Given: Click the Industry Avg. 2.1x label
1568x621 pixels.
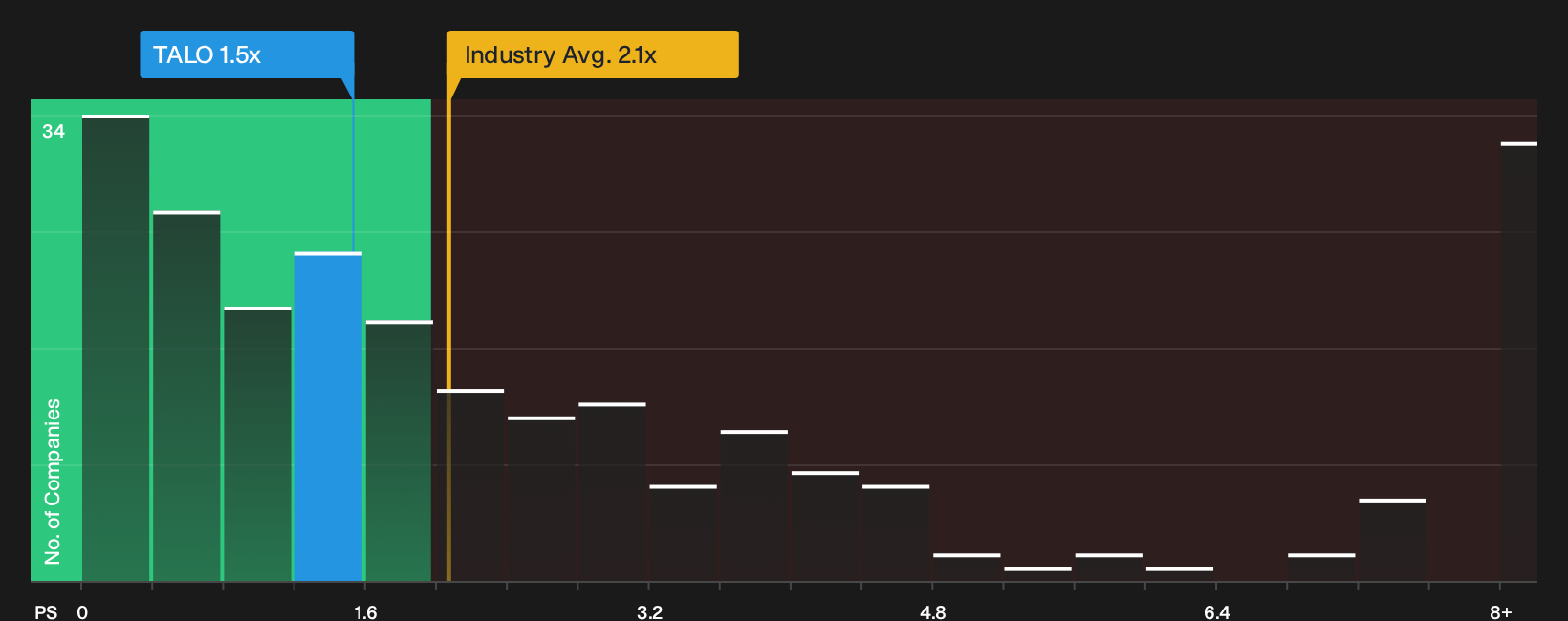Looking at the screenshot, I should coord(593,54).
